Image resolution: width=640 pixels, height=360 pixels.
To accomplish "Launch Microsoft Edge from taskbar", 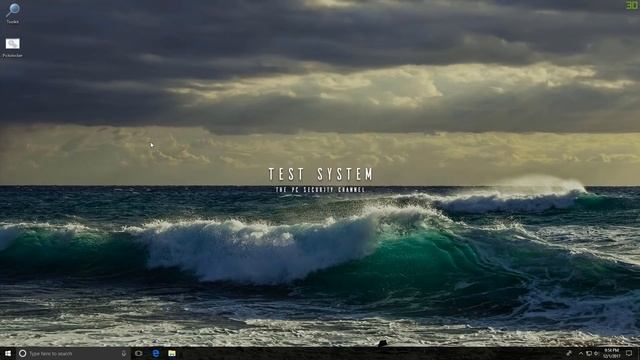I will coord(156,353).
